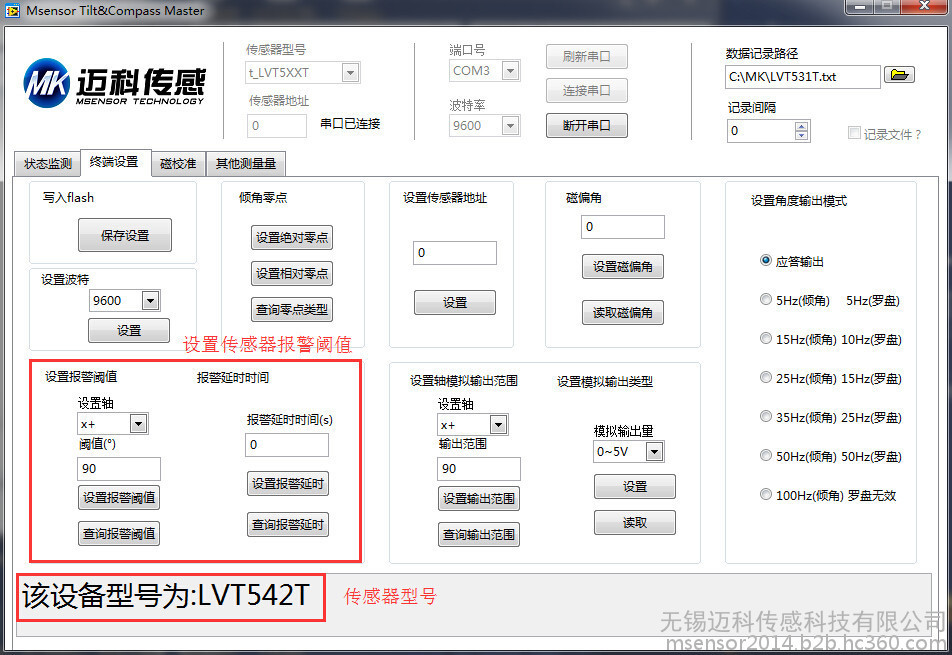Switch to the 状态监测 tab
Screen dimensions: 952x655
tap(47, 163)
